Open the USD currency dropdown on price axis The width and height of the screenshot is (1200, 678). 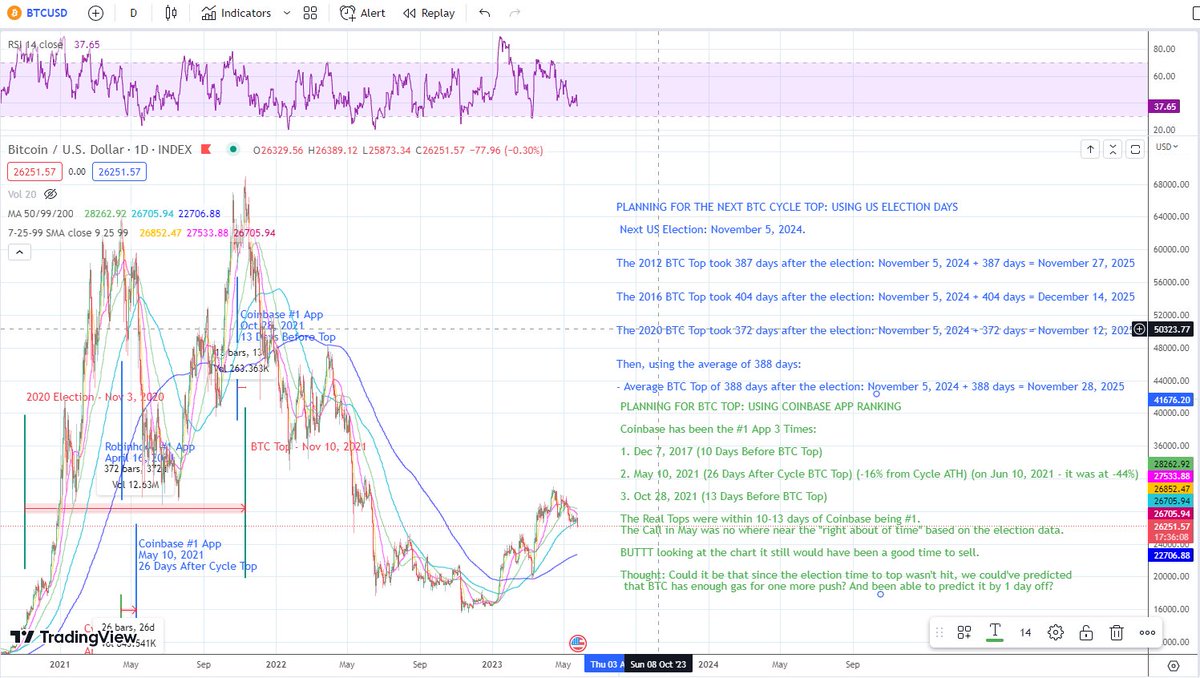[1168, 147]
